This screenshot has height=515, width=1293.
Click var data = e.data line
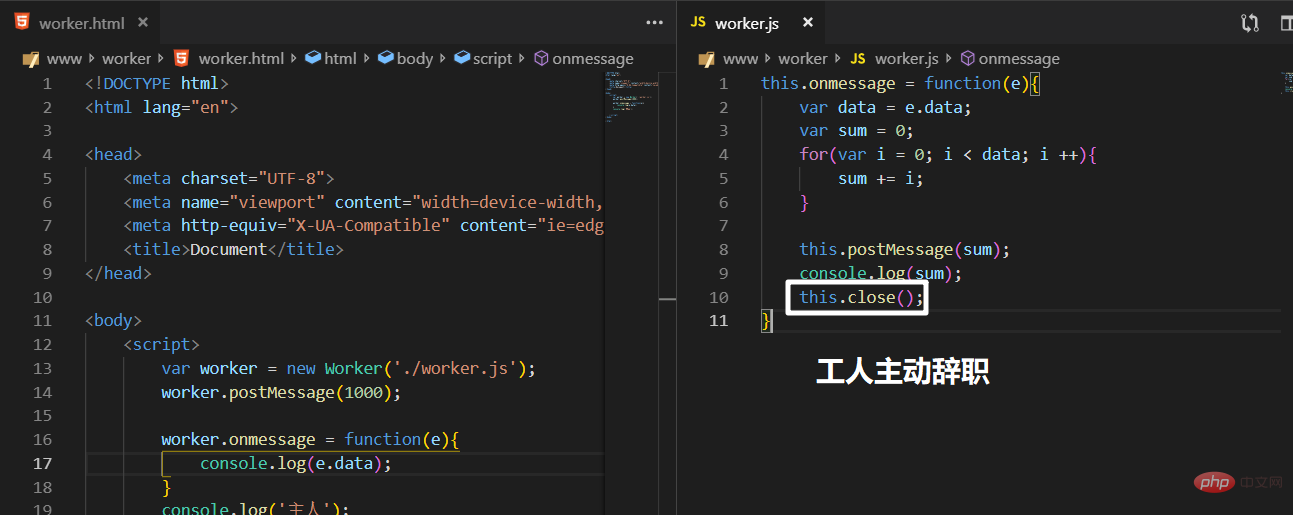[x=885, y=107]
